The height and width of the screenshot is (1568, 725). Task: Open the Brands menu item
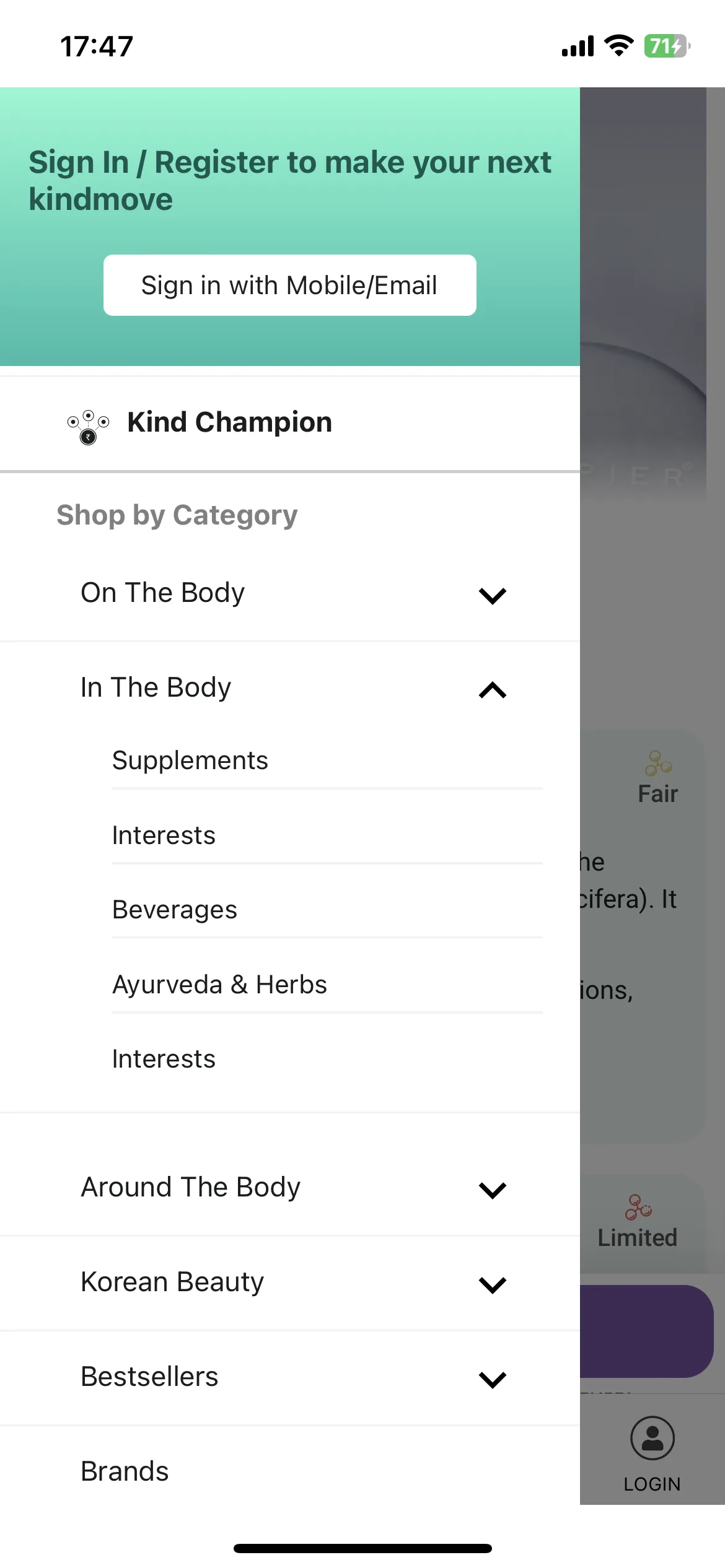pos(290,1471)
